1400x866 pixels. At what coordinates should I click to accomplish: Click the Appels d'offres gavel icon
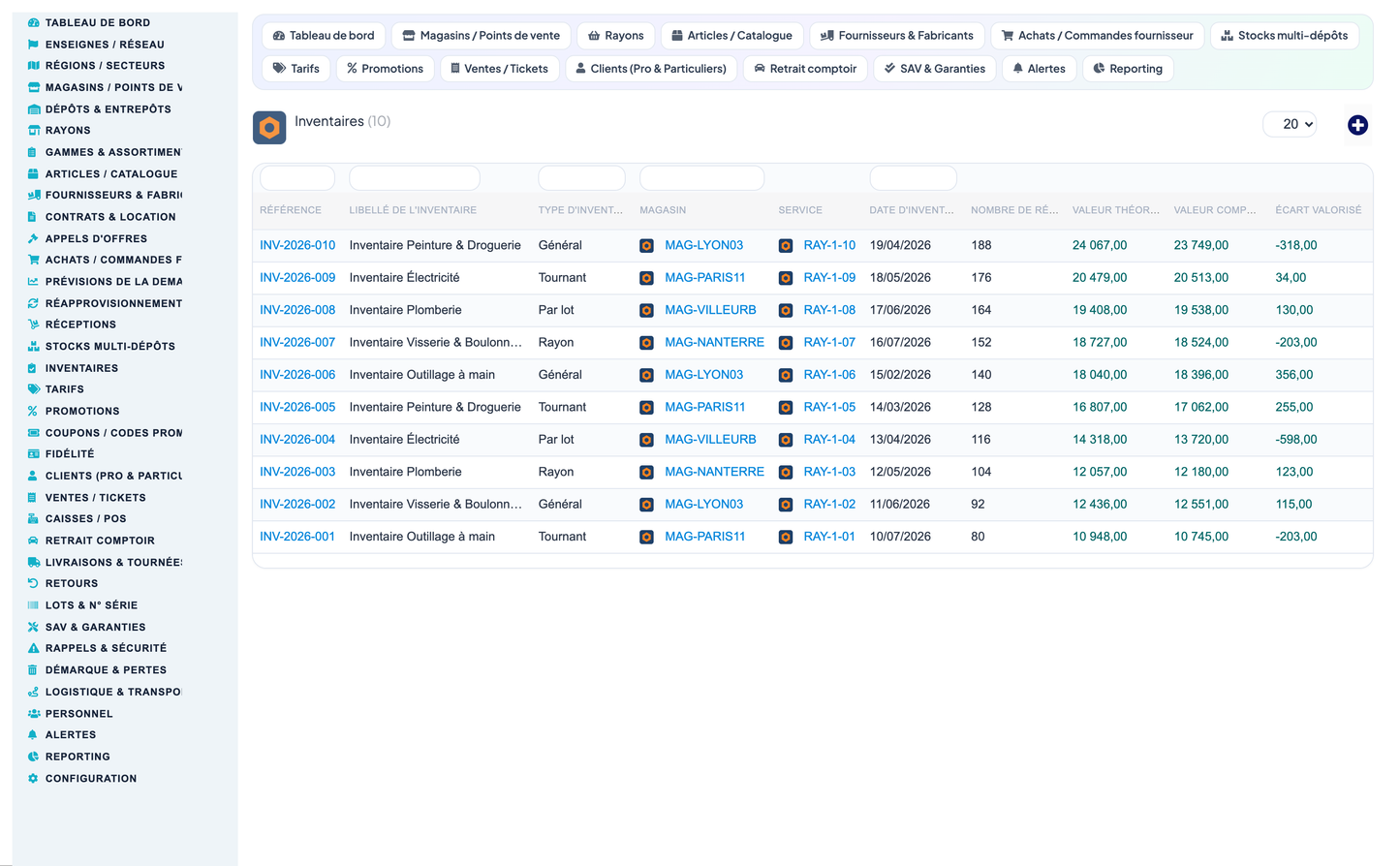33,238
